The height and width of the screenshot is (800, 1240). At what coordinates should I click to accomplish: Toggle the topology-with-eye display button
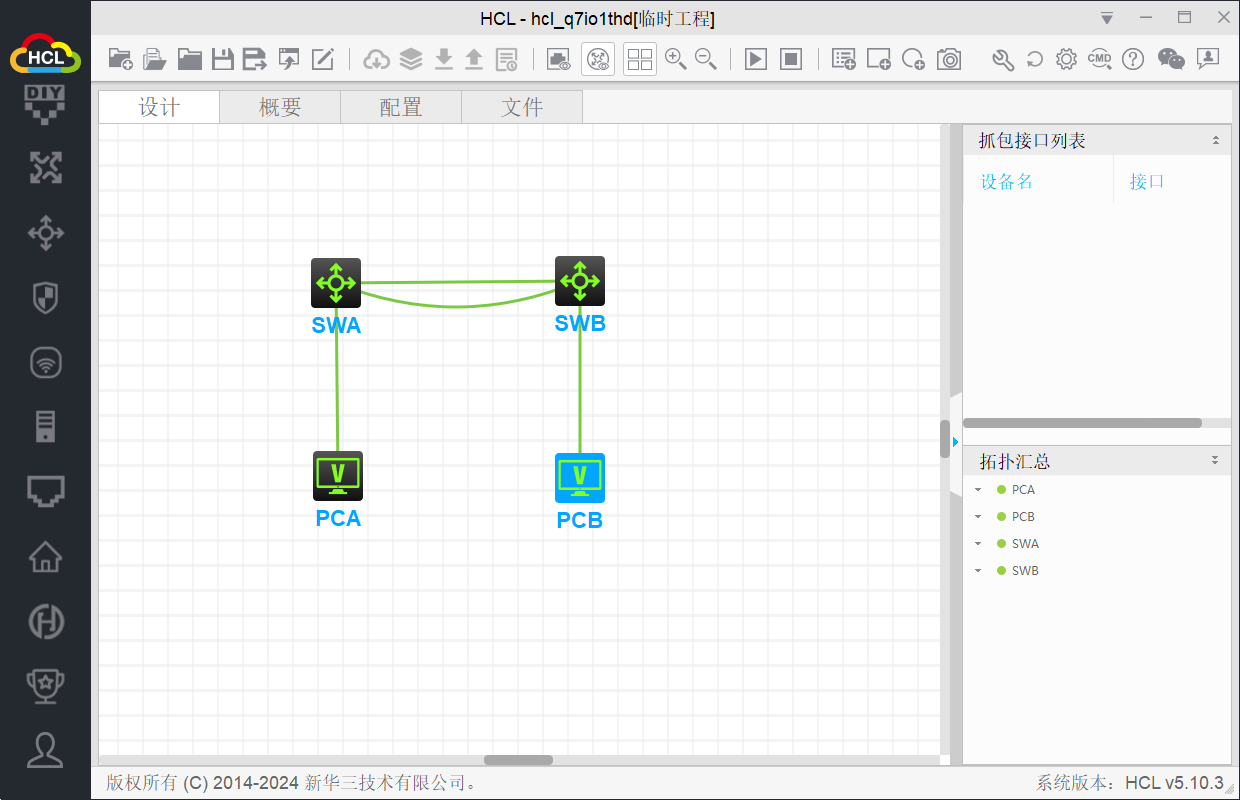coord(598,59)
